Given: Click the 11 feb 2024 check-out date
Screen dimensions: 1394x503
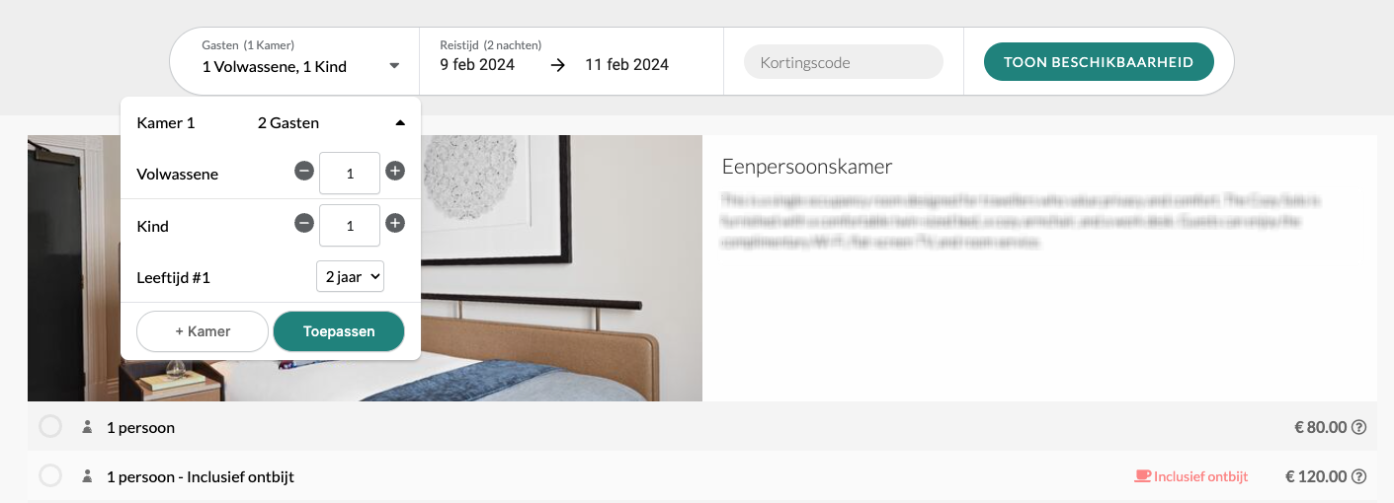Looking at the screenshot, I should (x=627, y=65).
